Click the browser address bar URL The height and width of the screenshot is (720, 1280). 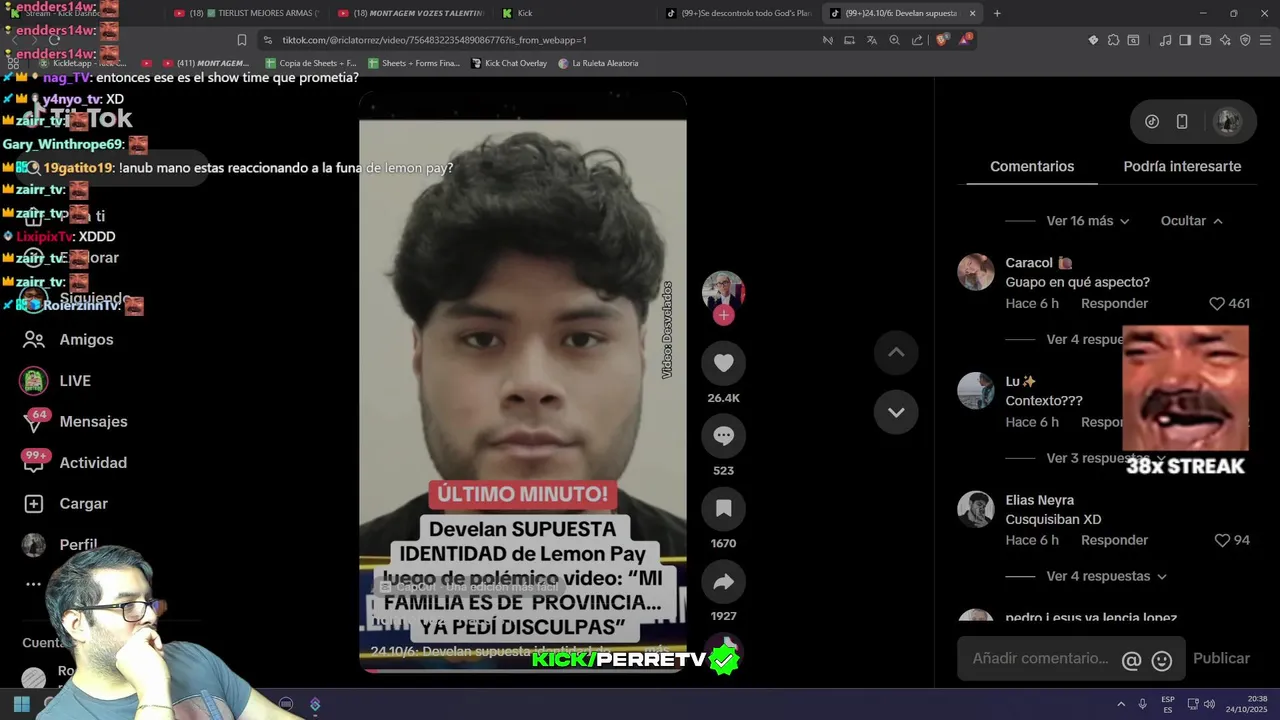click(x=434, y=40)
